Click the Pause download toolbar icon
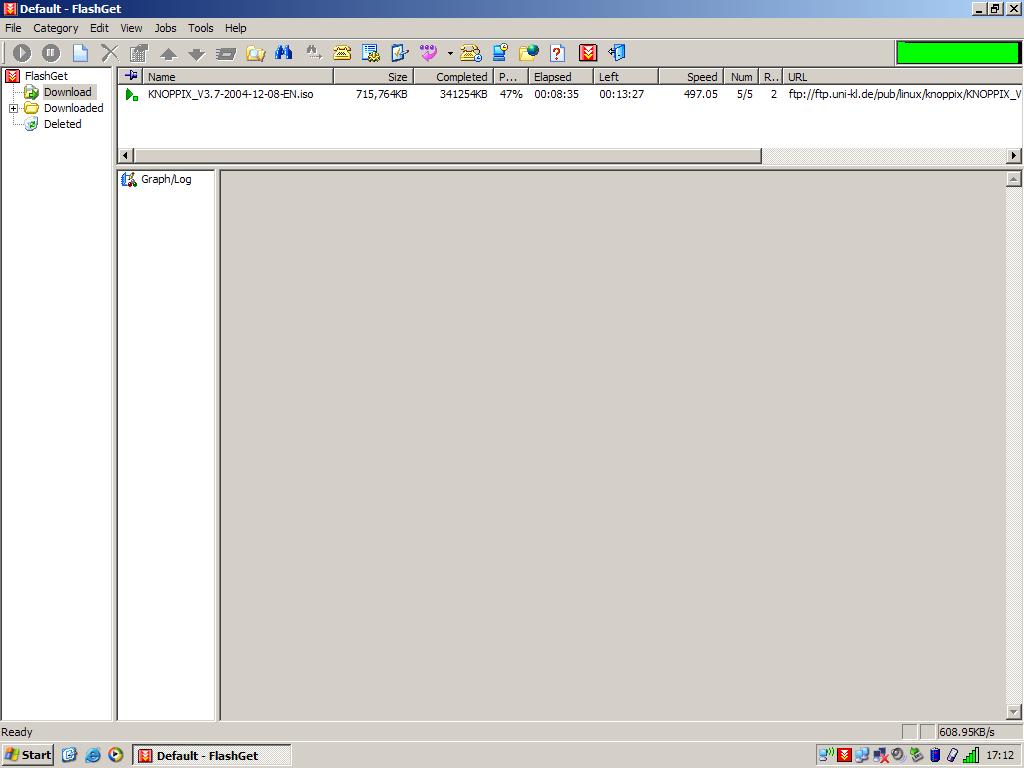 (x=51, y=53)
